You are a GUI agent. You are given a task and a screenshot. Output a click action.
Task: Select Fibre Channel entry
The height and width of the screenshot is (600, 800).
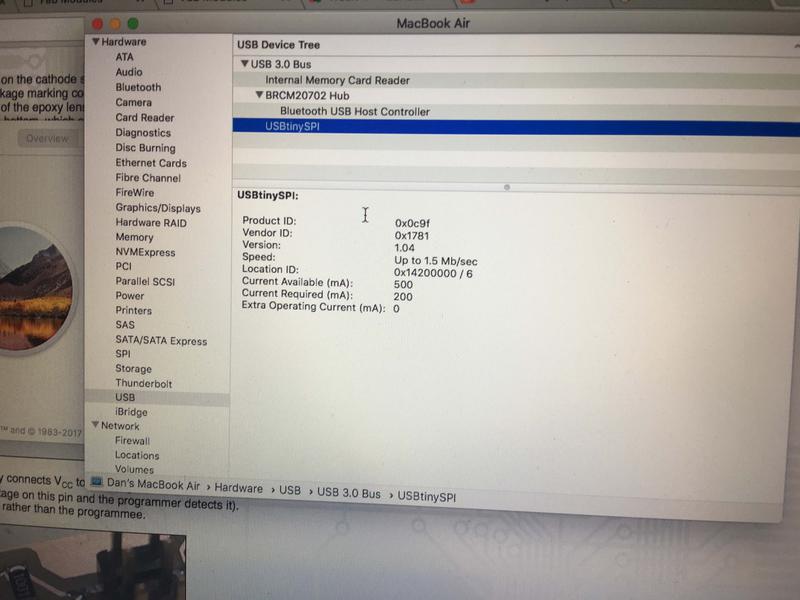[x=148, y=178]
